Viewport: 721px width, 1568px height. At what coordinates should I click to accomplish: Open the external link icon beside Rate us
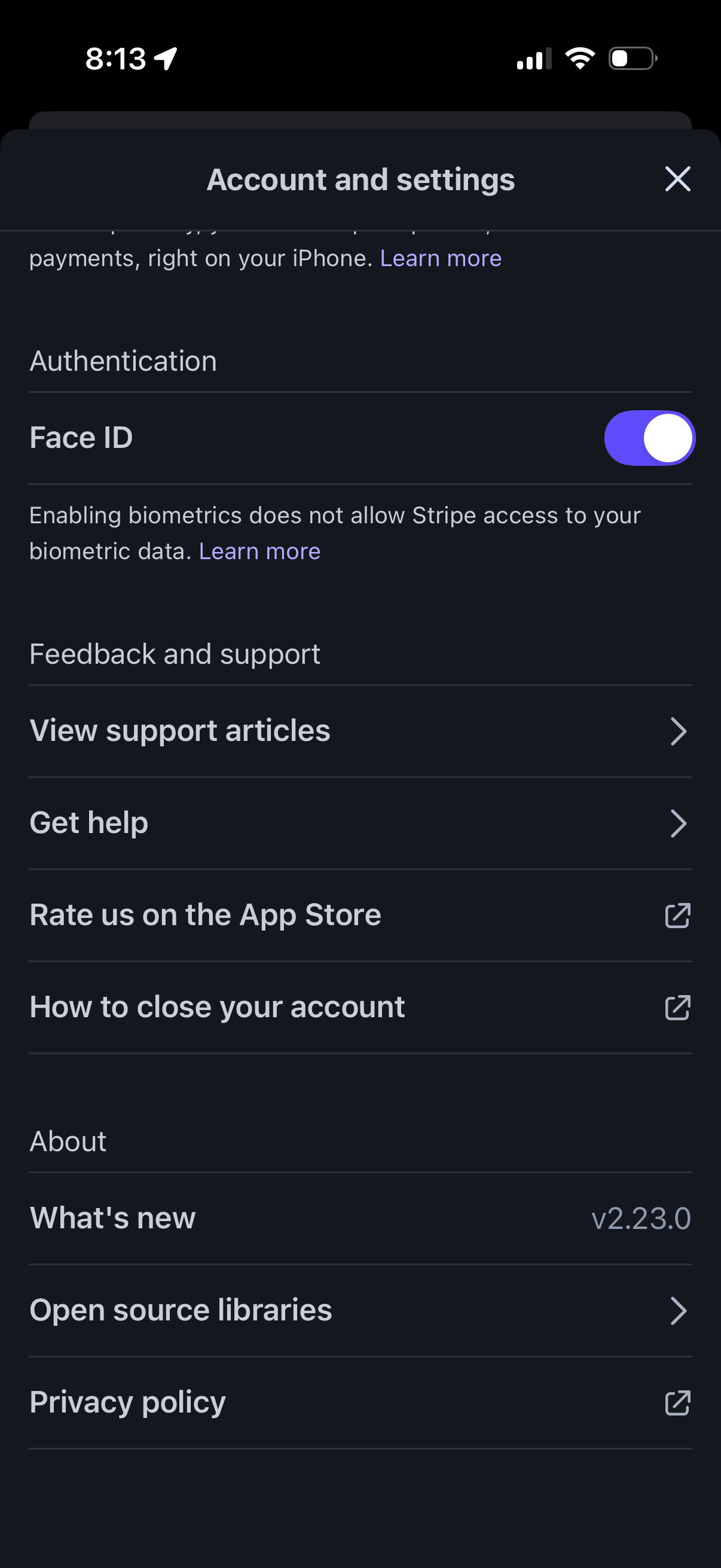coord(677,915)
